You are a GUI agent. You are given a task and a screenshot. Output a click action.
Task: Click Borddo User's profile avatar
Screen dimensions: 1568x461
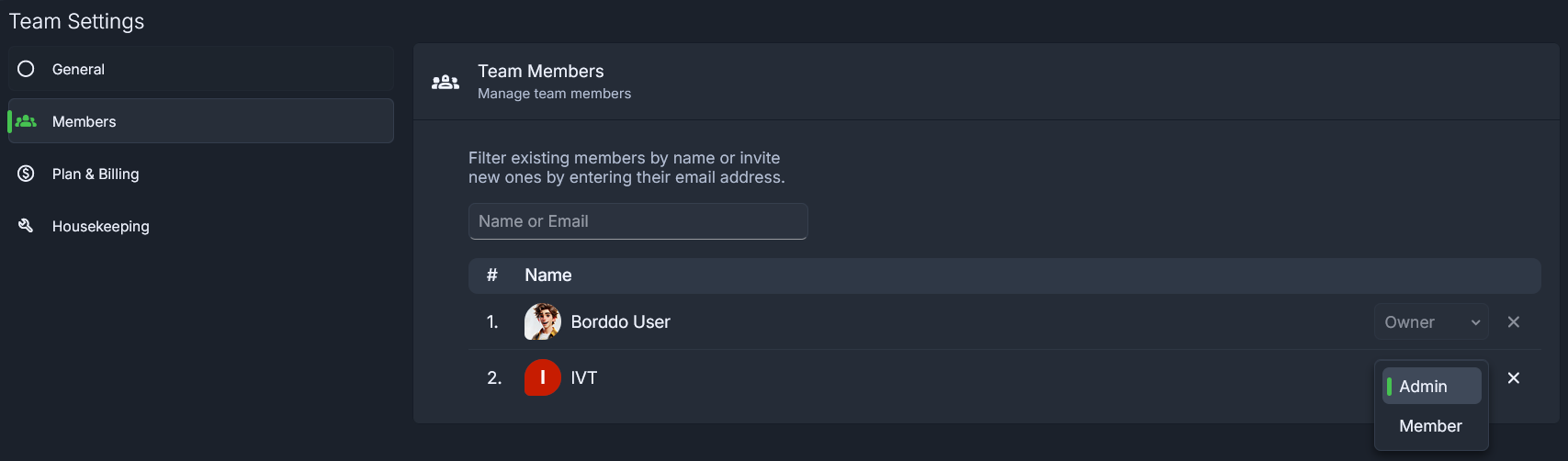coord(543,321)
